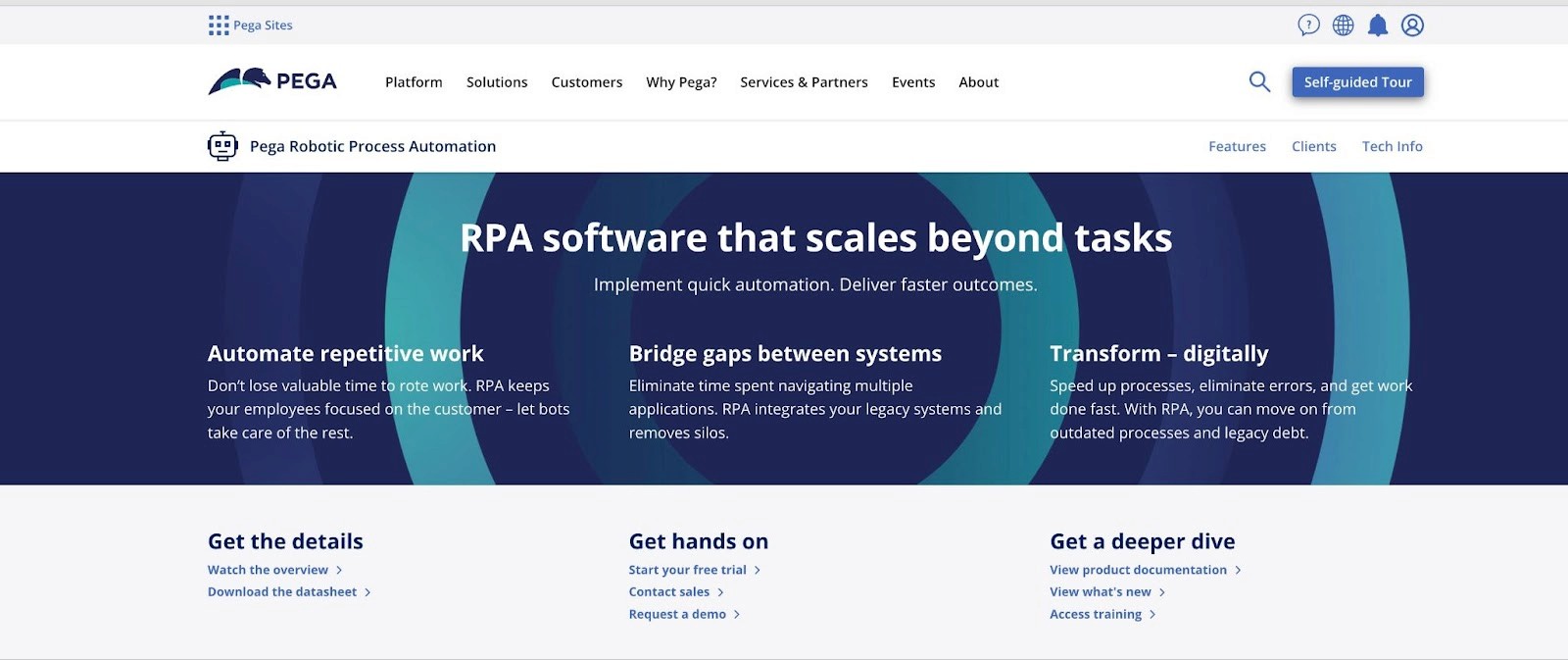Jump to the Clients section
This screenshot has width=1568, height=660.
point(1313,146)
